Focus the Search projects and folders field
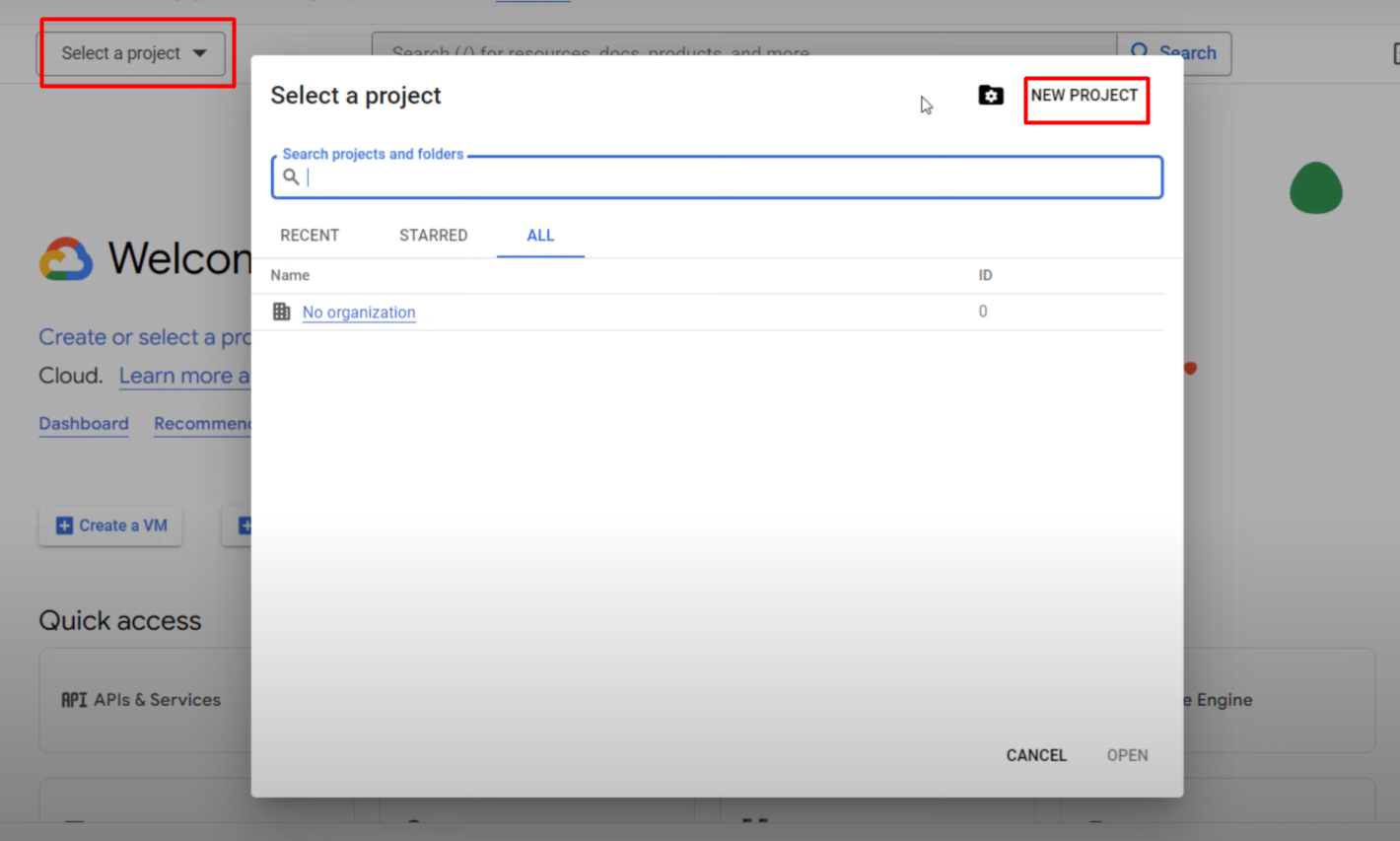Image resolution: width=1400 pixels, height=841 pixels. (717, 177)
